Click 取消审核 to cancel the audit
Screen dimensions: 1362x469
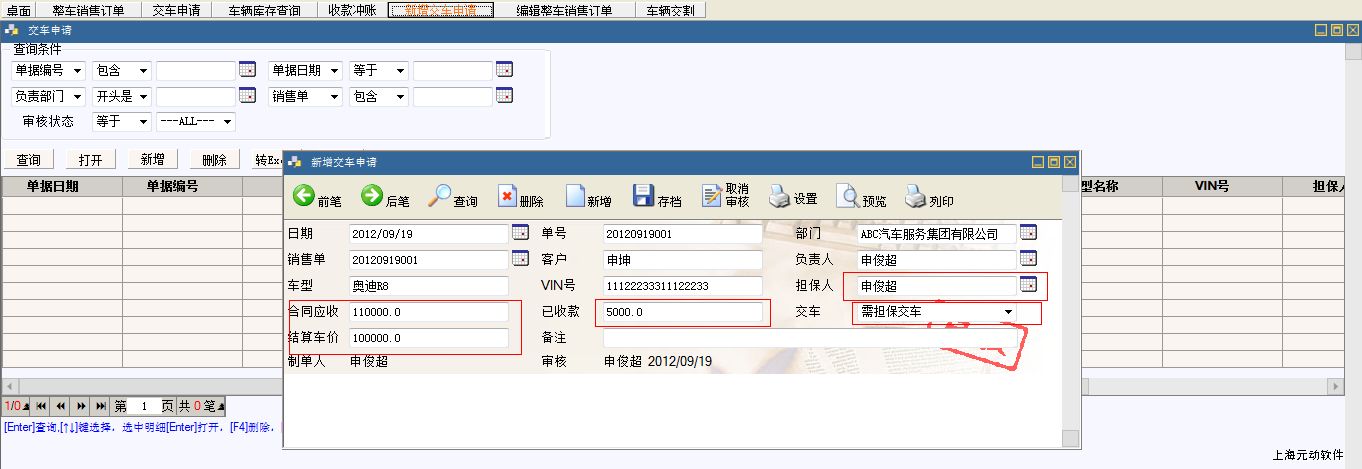[x=712, y=196]
